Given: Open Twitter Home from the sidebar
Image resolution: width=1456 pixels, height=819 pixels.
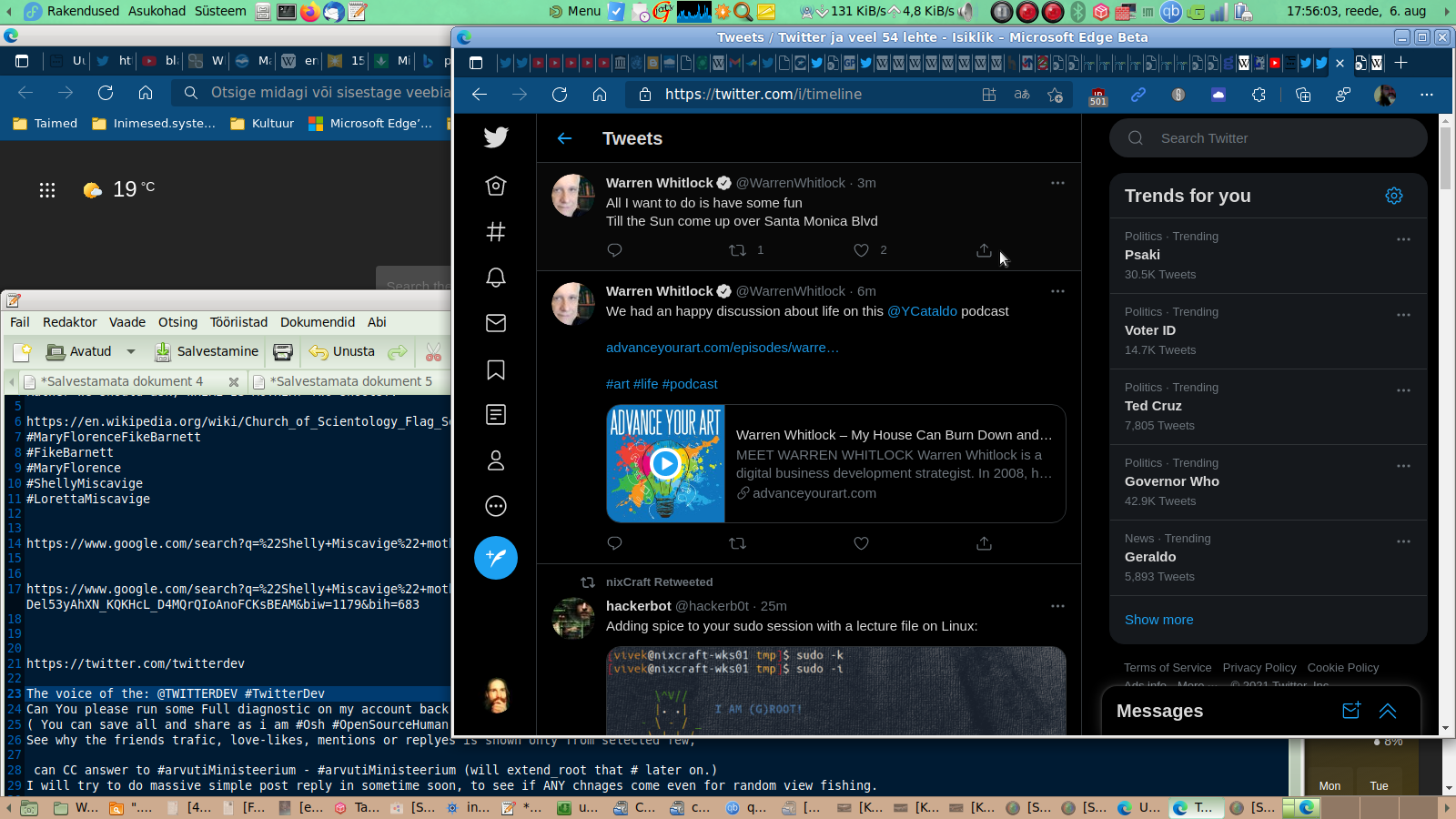Looking at the screenshot, I should click(x=496, y=186).
